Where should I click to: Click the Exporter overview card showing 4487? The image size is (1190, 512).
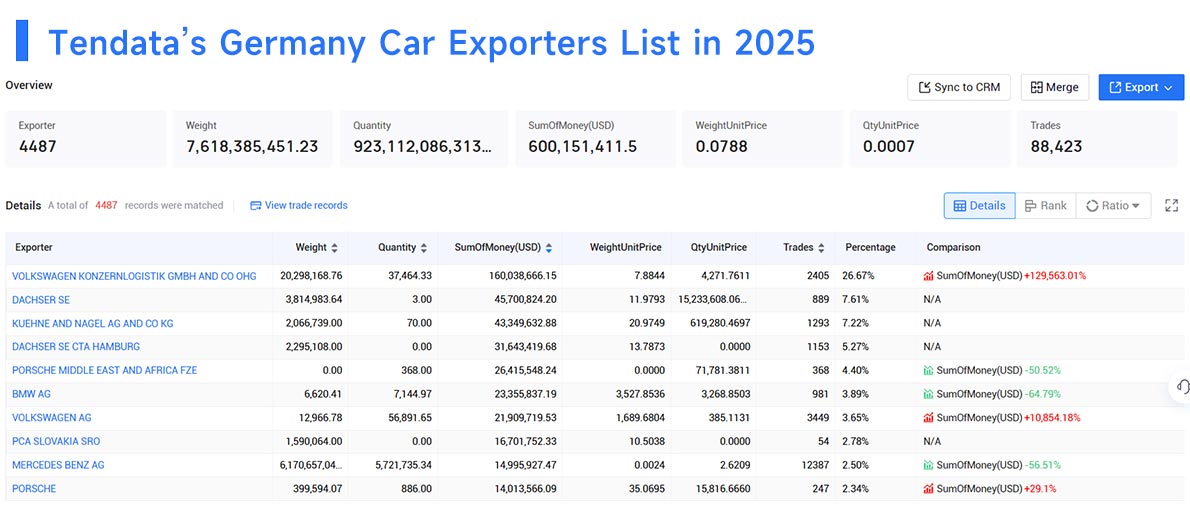[x=86, y=139]
